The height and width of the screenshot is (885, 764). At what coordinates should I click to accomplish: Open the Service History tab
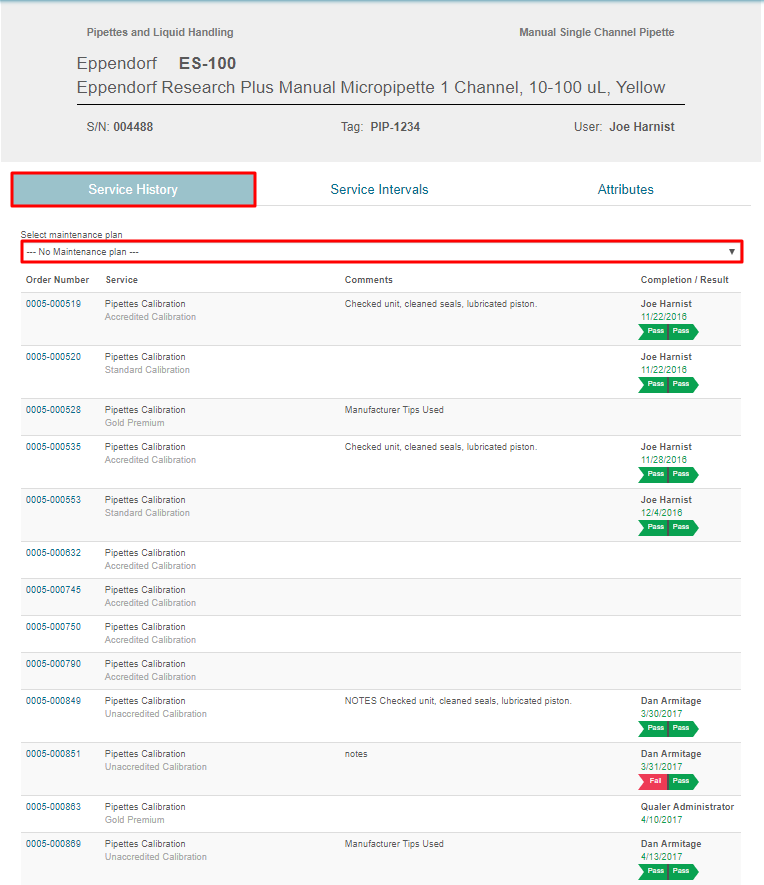[133, 190]
